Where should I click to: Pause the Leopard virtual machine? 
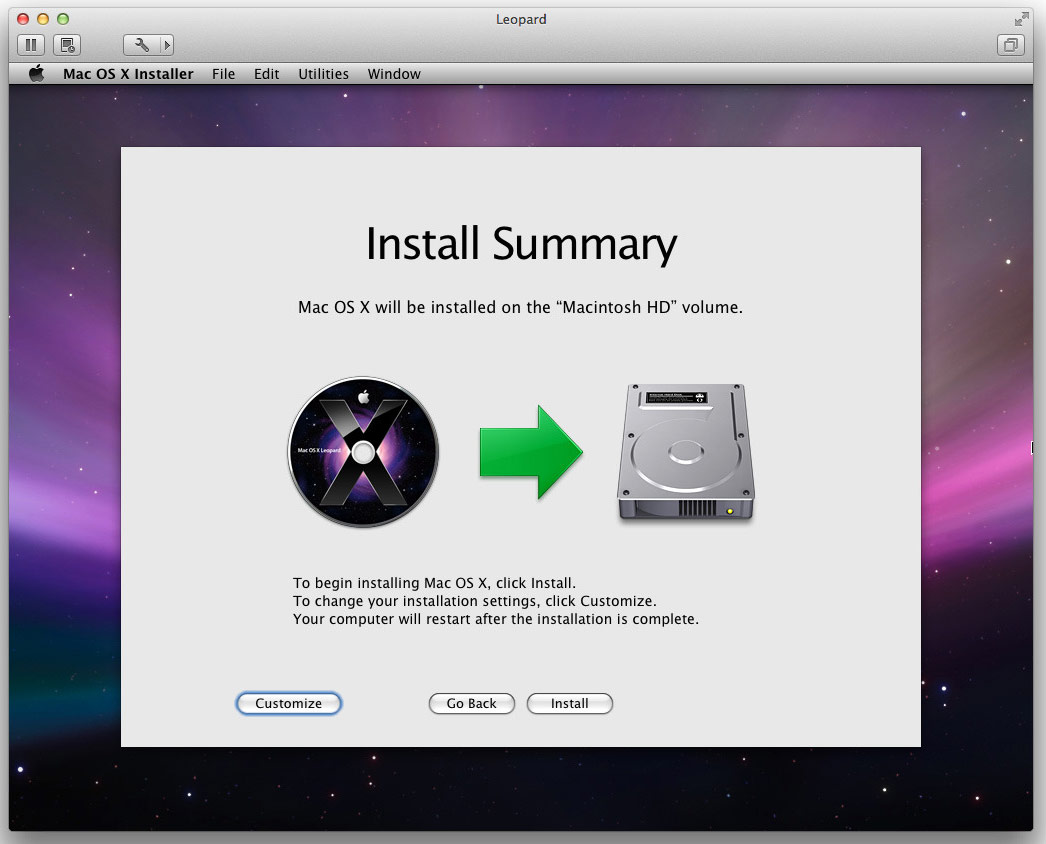pyautogui.click(x=31, y=45)
